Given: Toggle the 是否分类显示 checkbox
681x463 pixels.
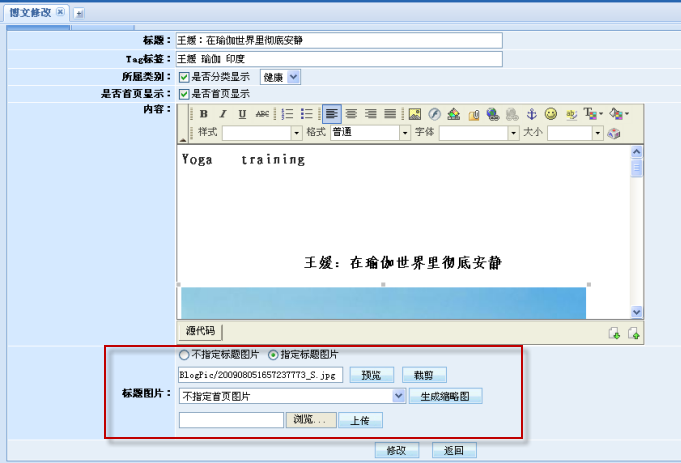Looking at the screenshot, I should (x=184, y=77).
